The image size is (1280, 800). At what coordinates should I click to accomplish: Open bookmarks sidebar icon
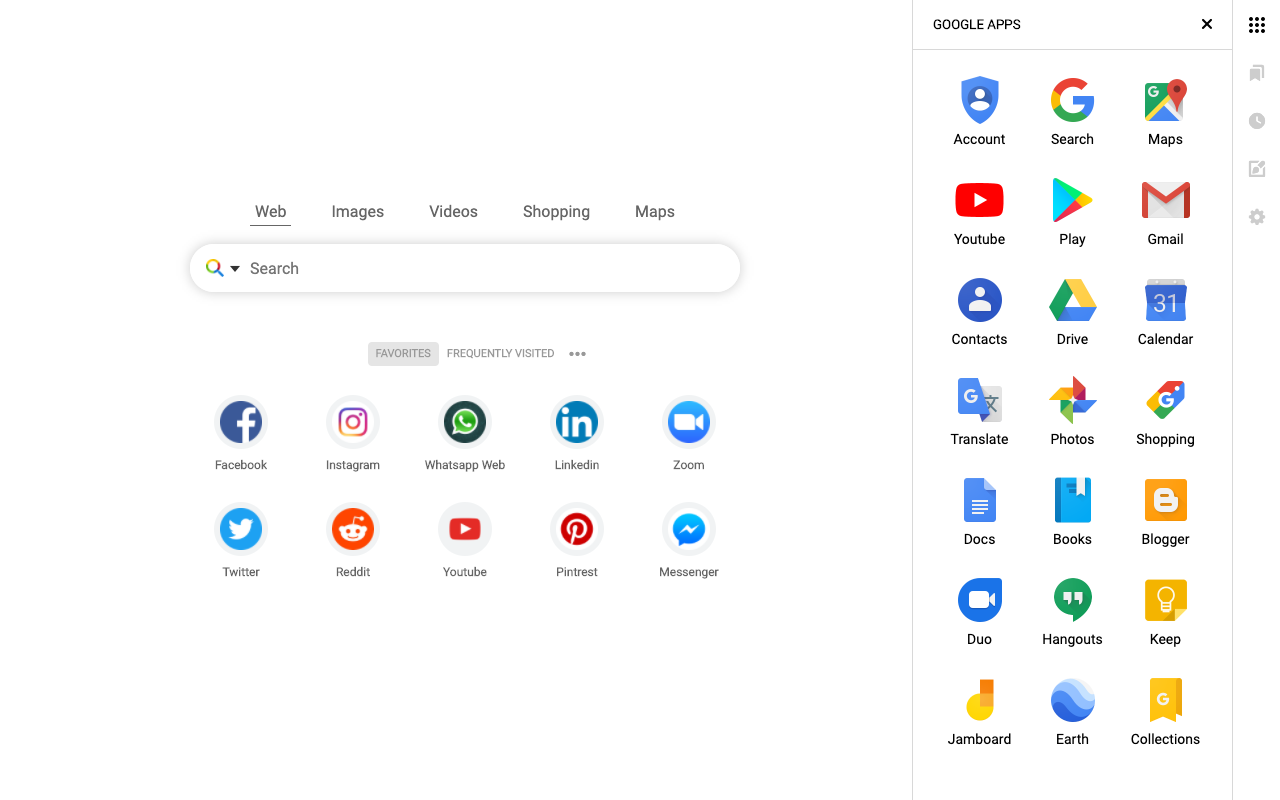click(1257, 73)
